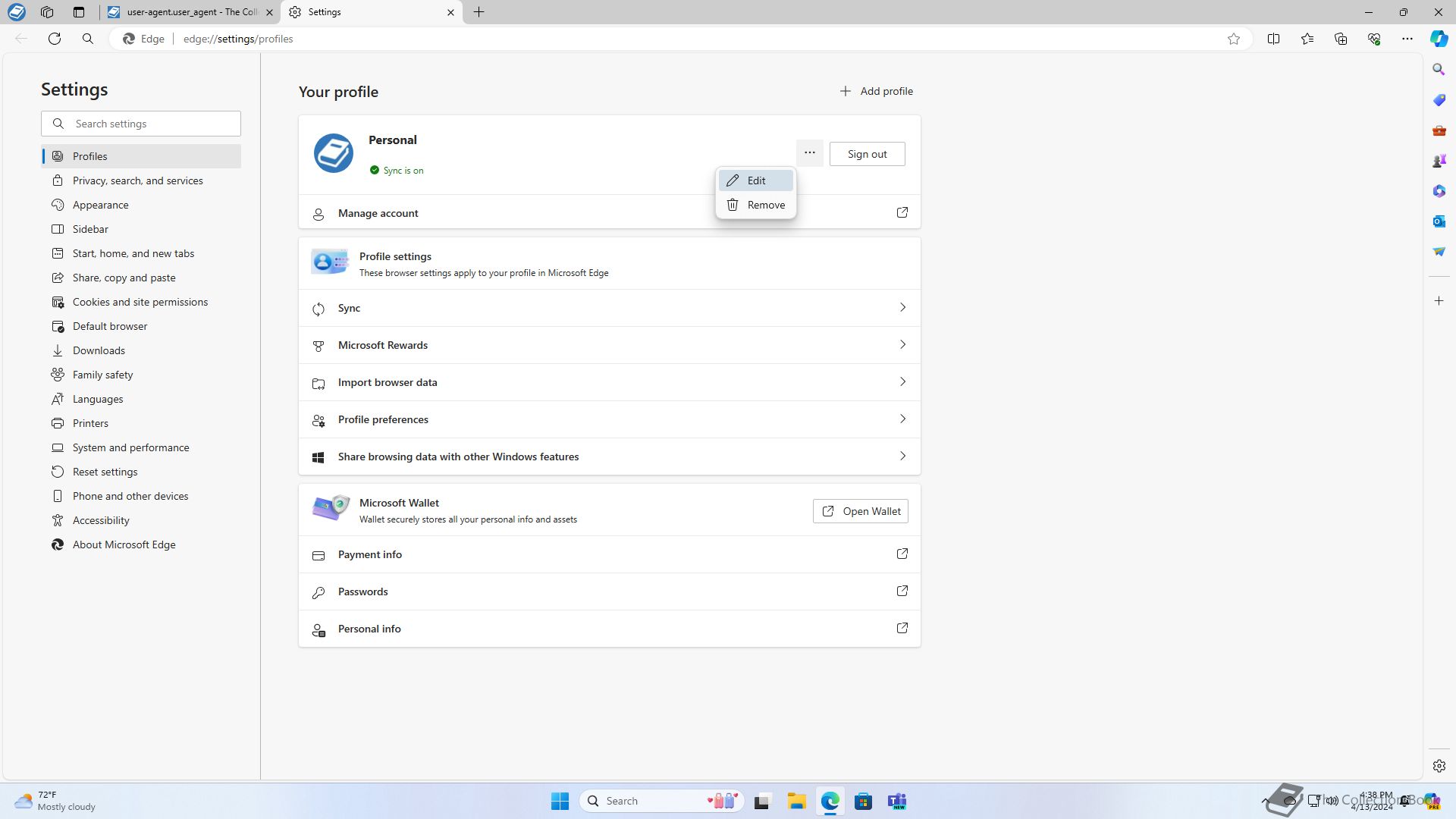The width and height of the screenshot is (1456, 819).
Task: Expand Microsoft Rewards row
Action: coord(610,345)
